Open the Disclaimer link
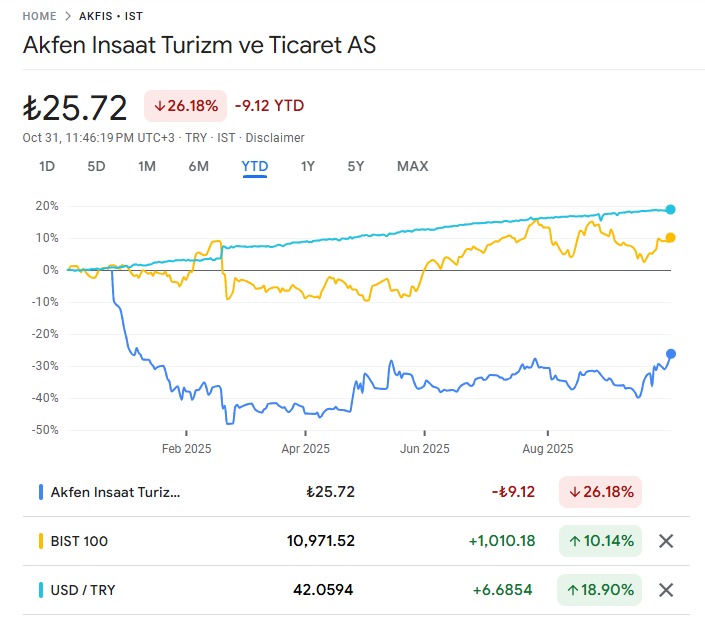The width and height of the screenshot is (705, 617). click(275, 138)
